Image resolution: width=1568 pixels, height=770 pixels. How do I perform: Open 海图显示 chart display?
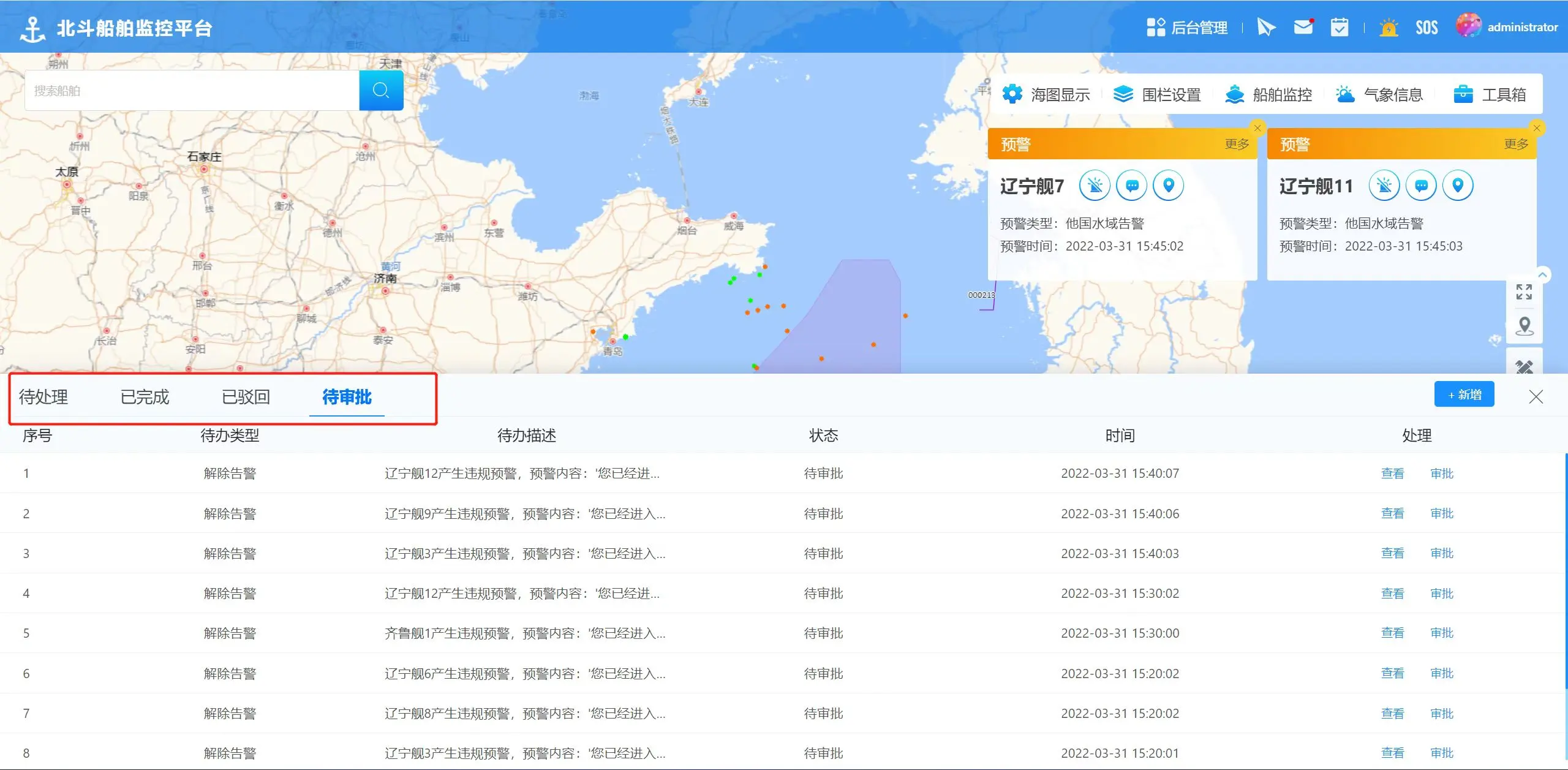1046,94
